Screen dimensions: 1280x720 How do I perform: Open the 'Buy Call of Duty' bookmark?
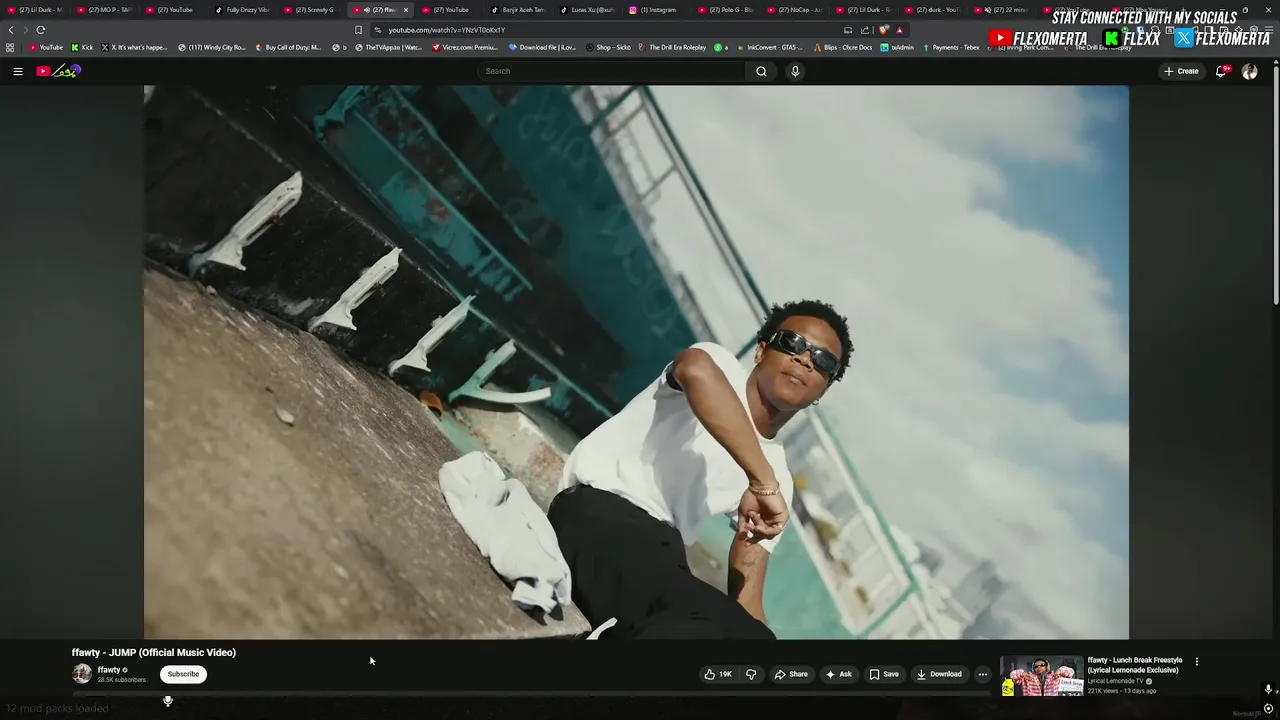click(x=288, y=47)
